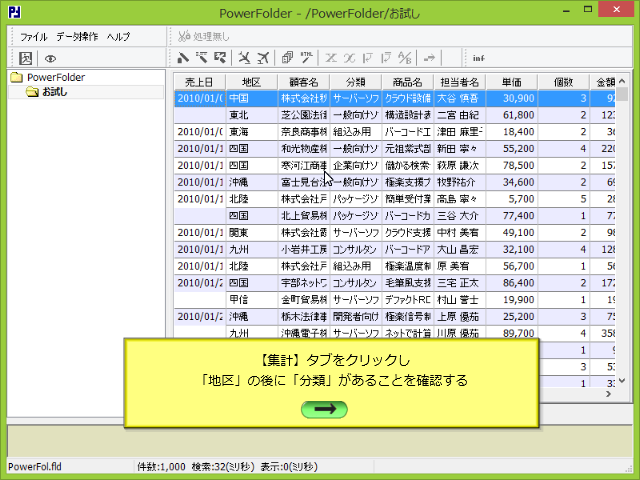Click the 地区 column header
Screen dimensions: 640x480
point(251,82)
